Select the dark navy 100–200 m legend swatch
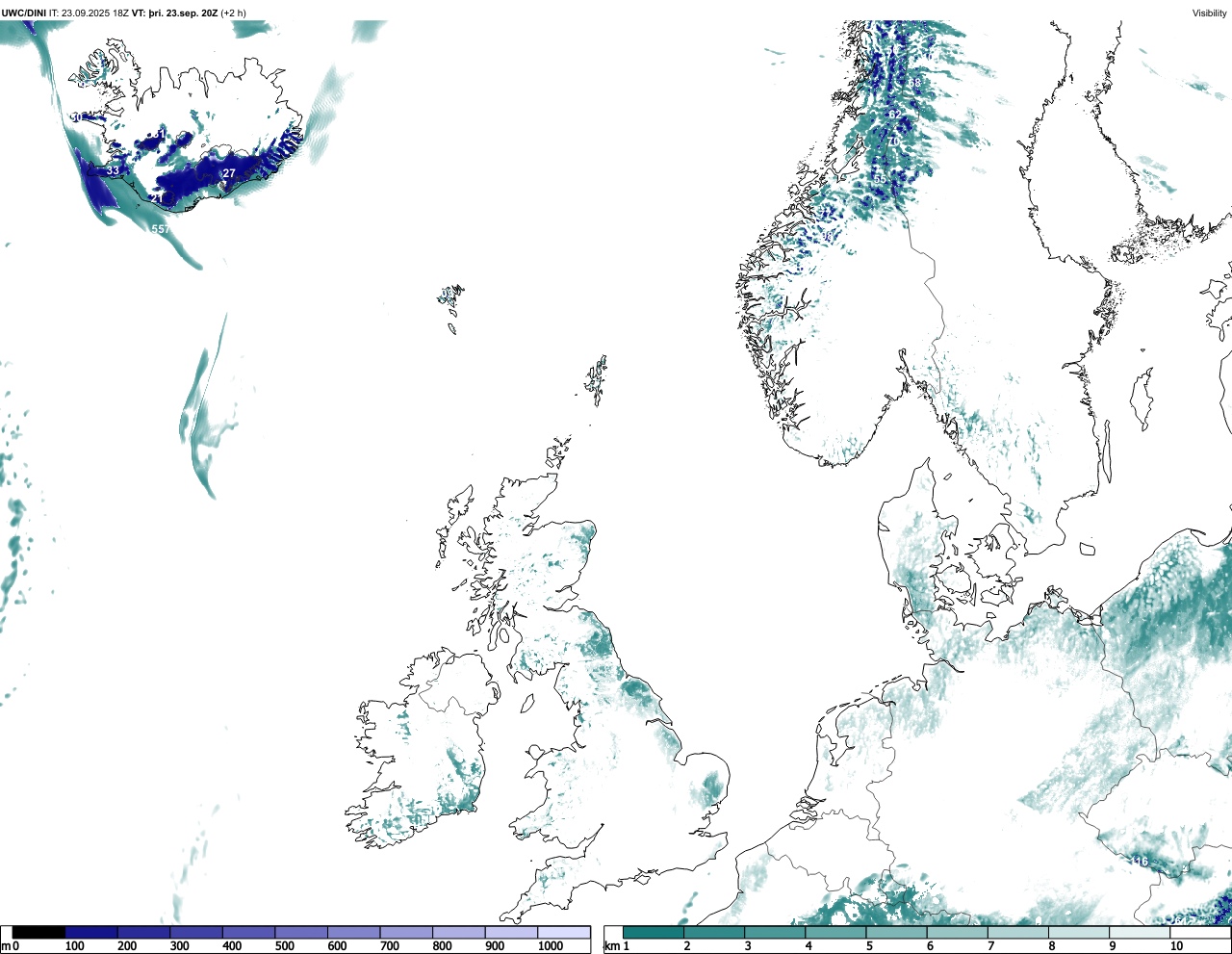The height and width of the screenshot is (954, 1232). (x=91, y=932)
